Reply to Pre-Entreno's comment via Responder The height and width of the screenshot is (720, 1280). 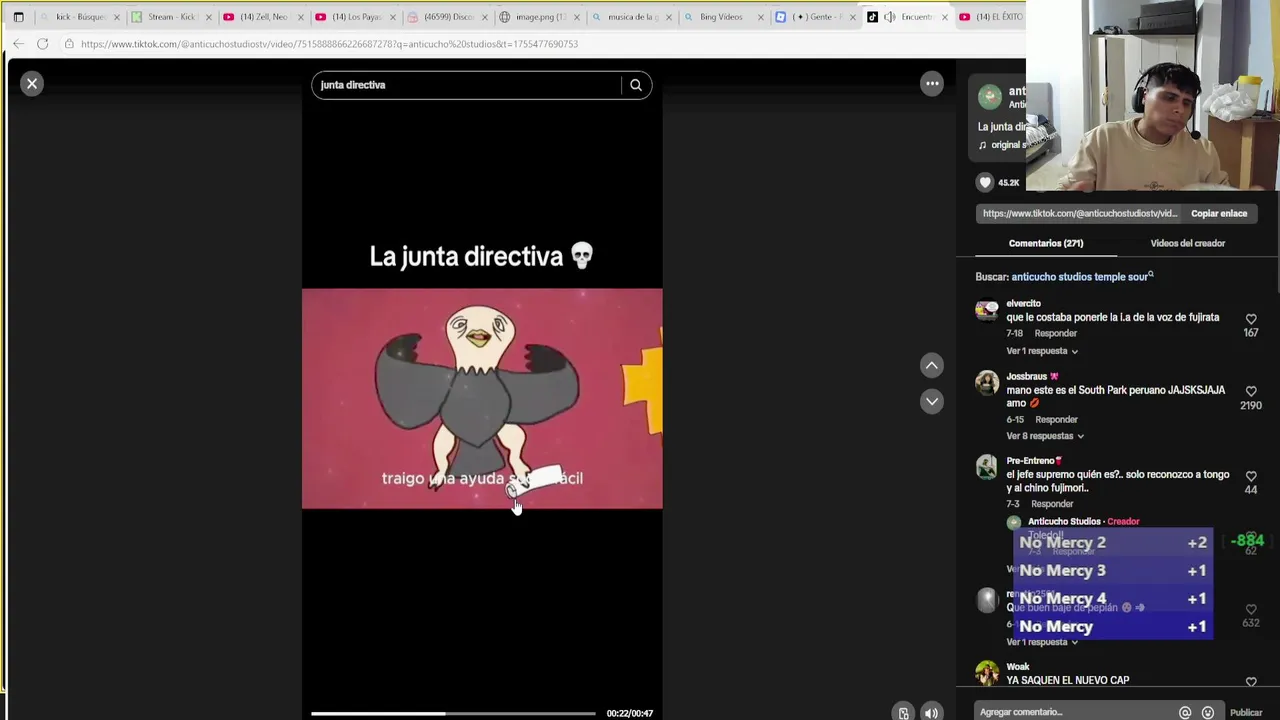tap(1052, 504)
